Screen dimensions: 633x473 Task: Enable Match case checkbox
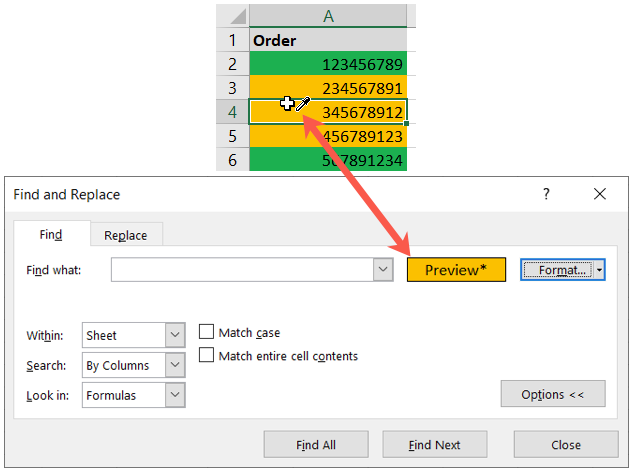tap(206, 332)
